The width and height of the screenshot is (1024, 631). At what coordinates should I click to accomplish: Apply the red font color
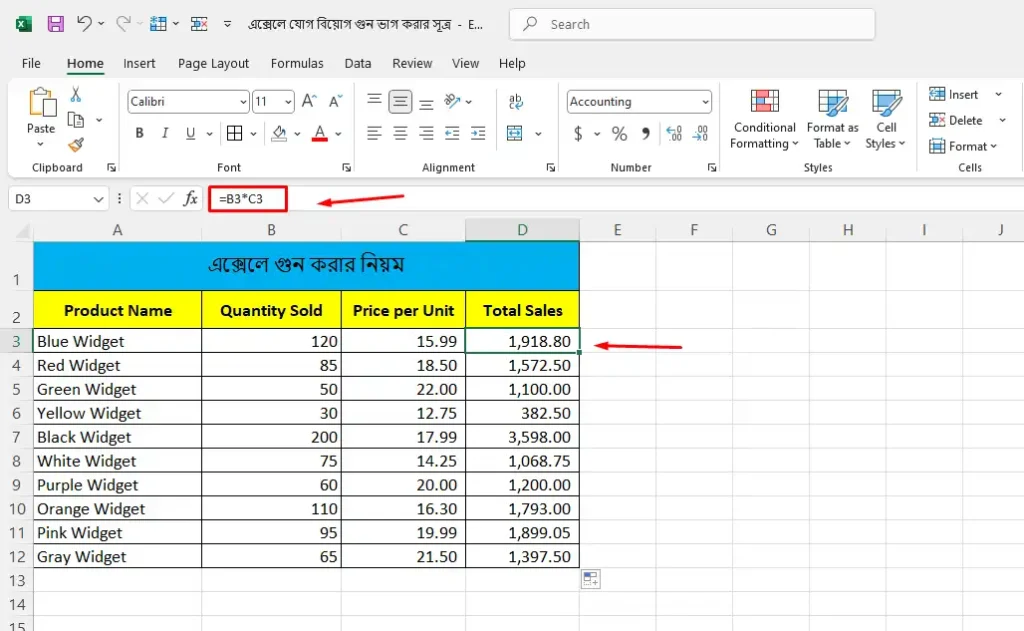click(x=320, y=133)
